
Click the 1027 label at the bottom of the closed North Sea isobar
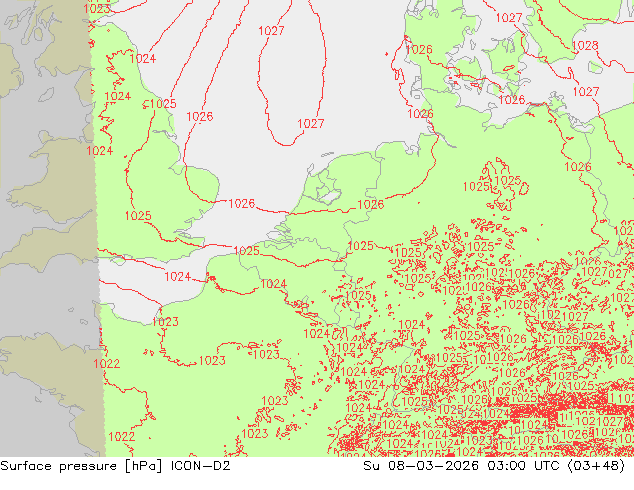tap(311, 124)
